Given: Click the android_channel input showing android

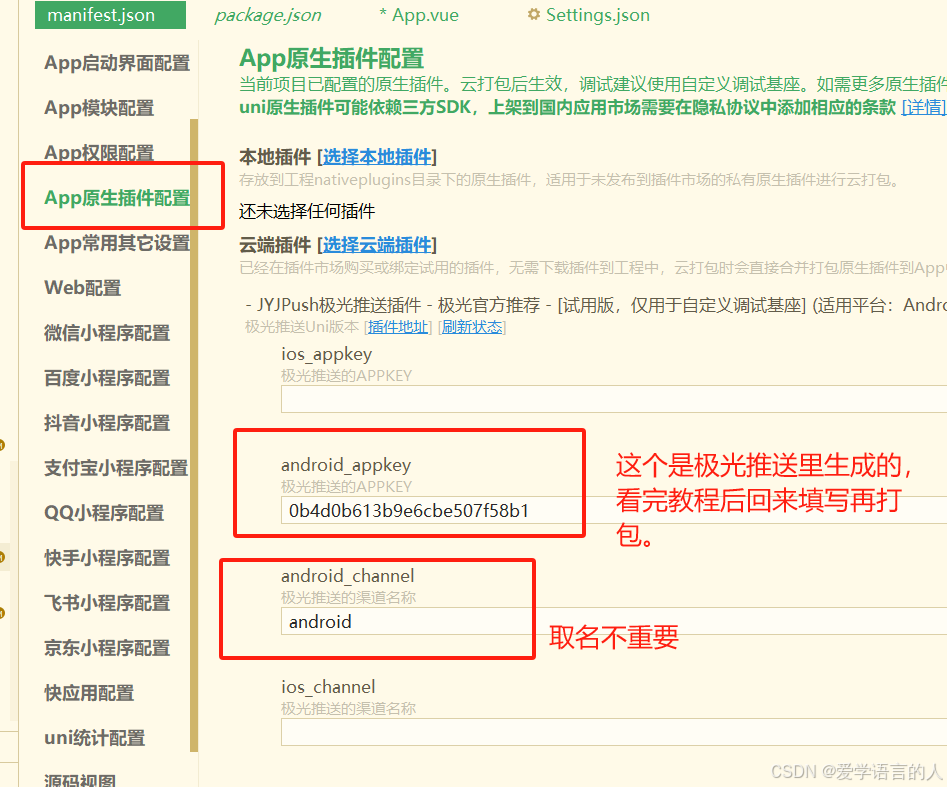Looking at the screenshot, I should (x=405, y=622).
